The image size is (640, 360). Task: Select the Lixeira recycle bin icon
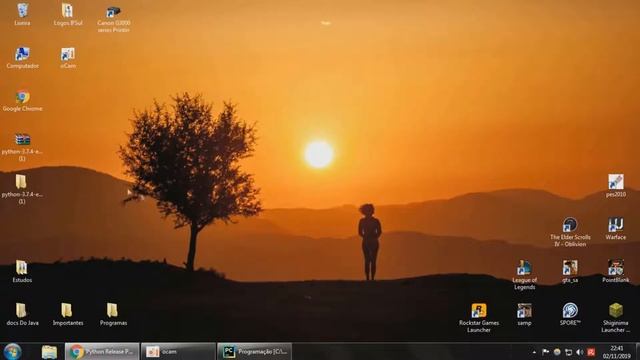pos(22,15)
